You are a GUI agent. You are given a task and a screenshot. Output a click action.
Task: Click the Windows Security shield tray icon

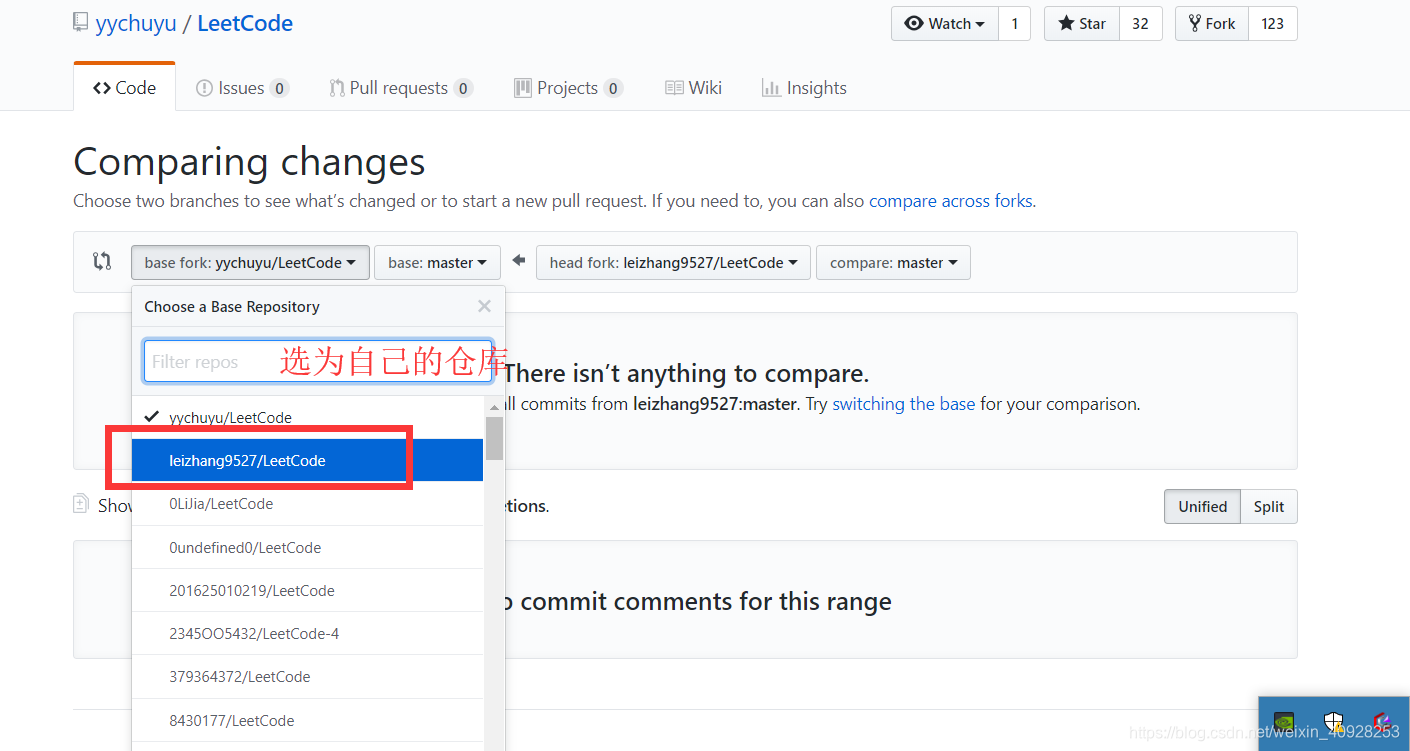1333,721
